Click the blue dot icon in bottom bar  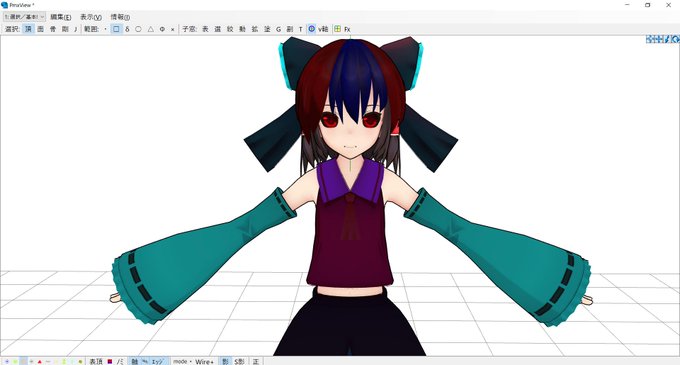coord(7,361)
